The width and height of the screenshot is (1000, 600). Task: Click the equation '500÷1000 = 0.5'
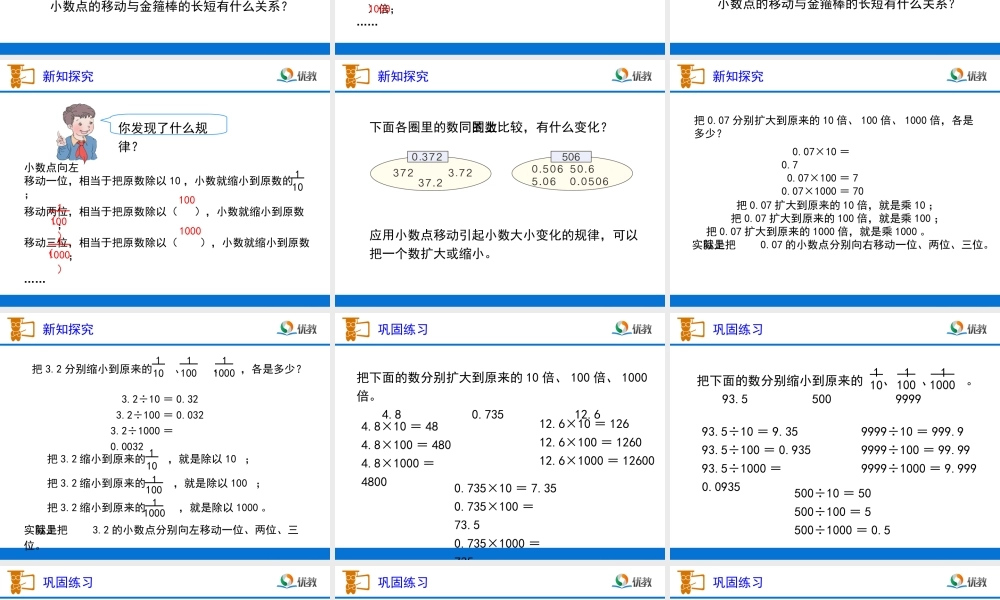pos(842,530)
